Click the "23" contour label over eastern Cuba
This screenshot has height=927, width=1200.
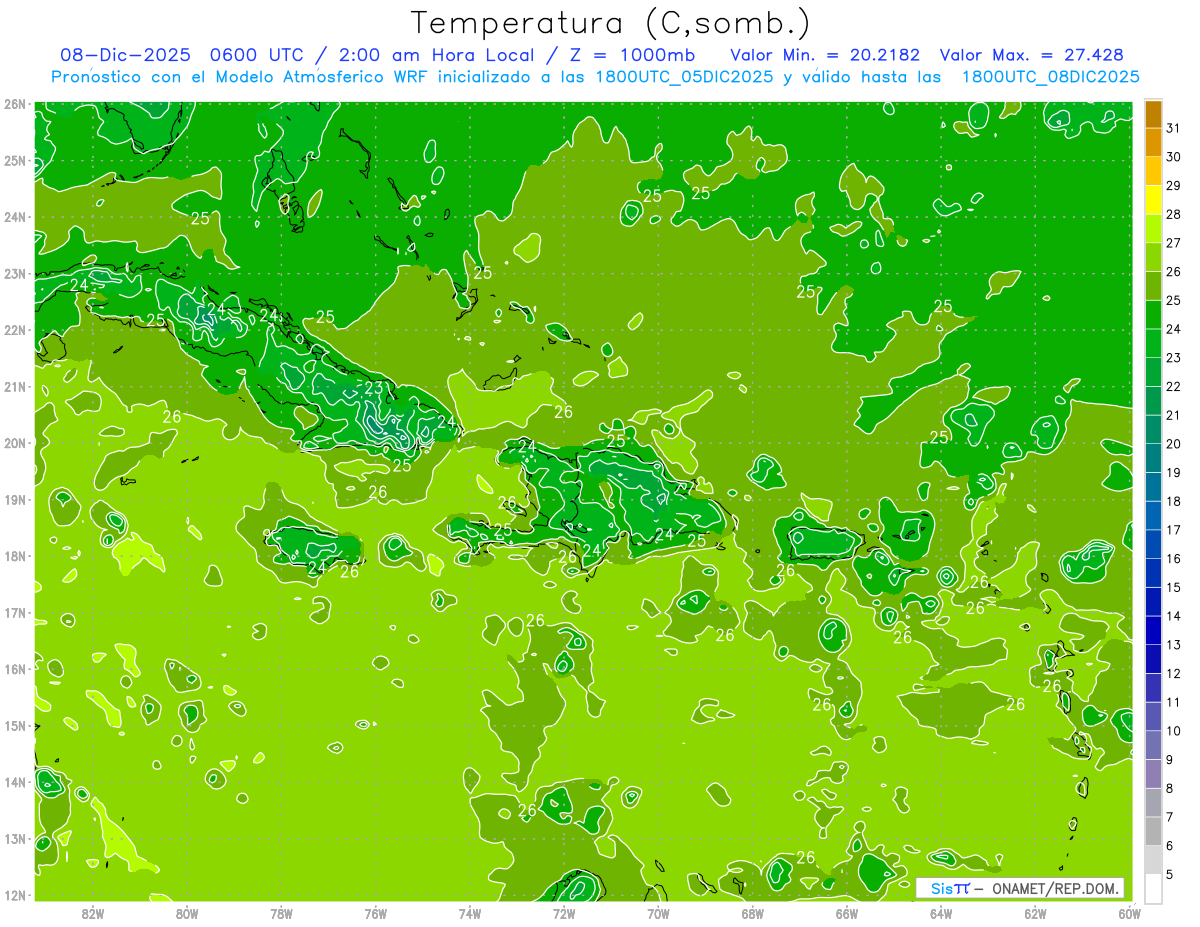373,387
